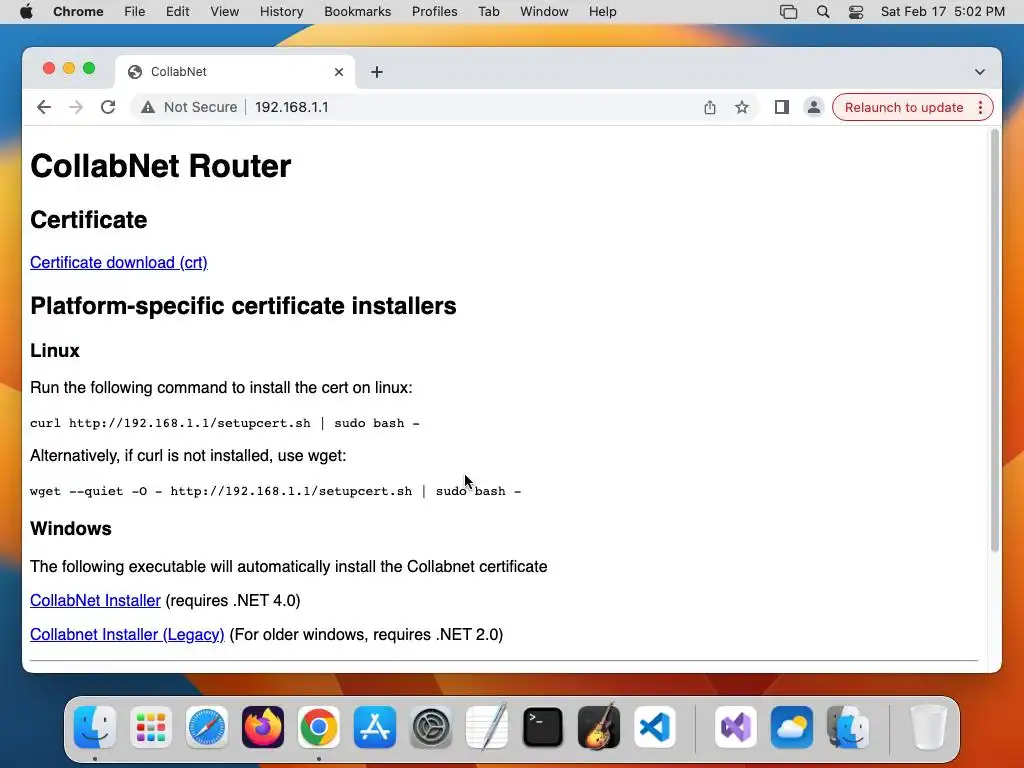1024x768 pixels.
Task: Go back using the back arrow
Action: (x=44, y=107)
